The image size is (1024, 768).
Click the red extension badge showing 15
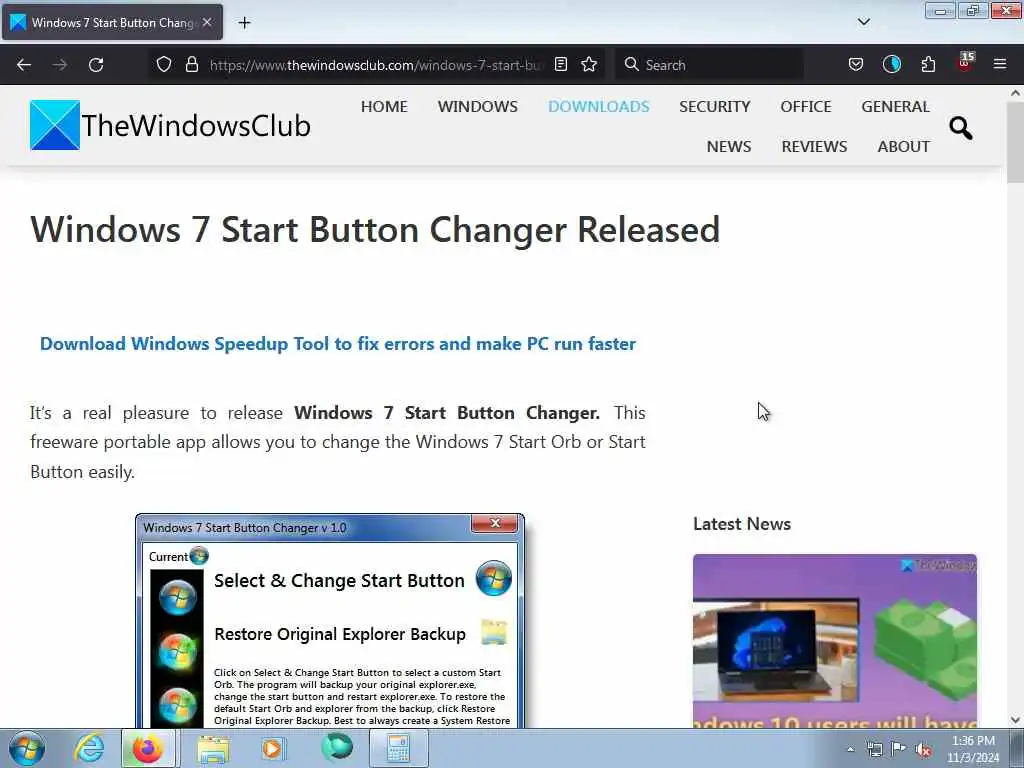pos(965,63)
